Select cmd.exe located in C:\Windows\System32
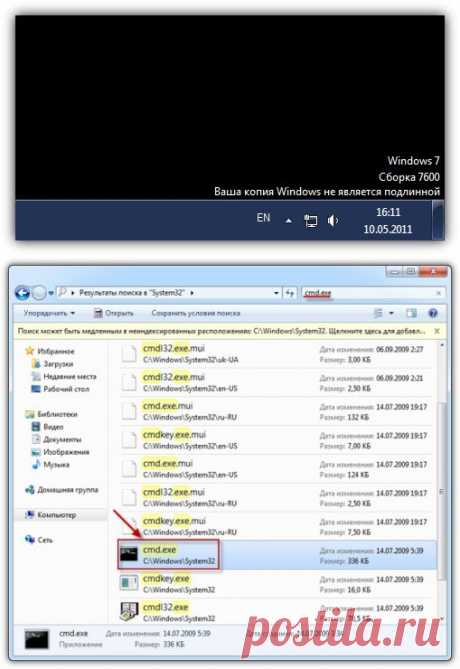The width and height of the screenshot is (460, 669). point(276,555)
